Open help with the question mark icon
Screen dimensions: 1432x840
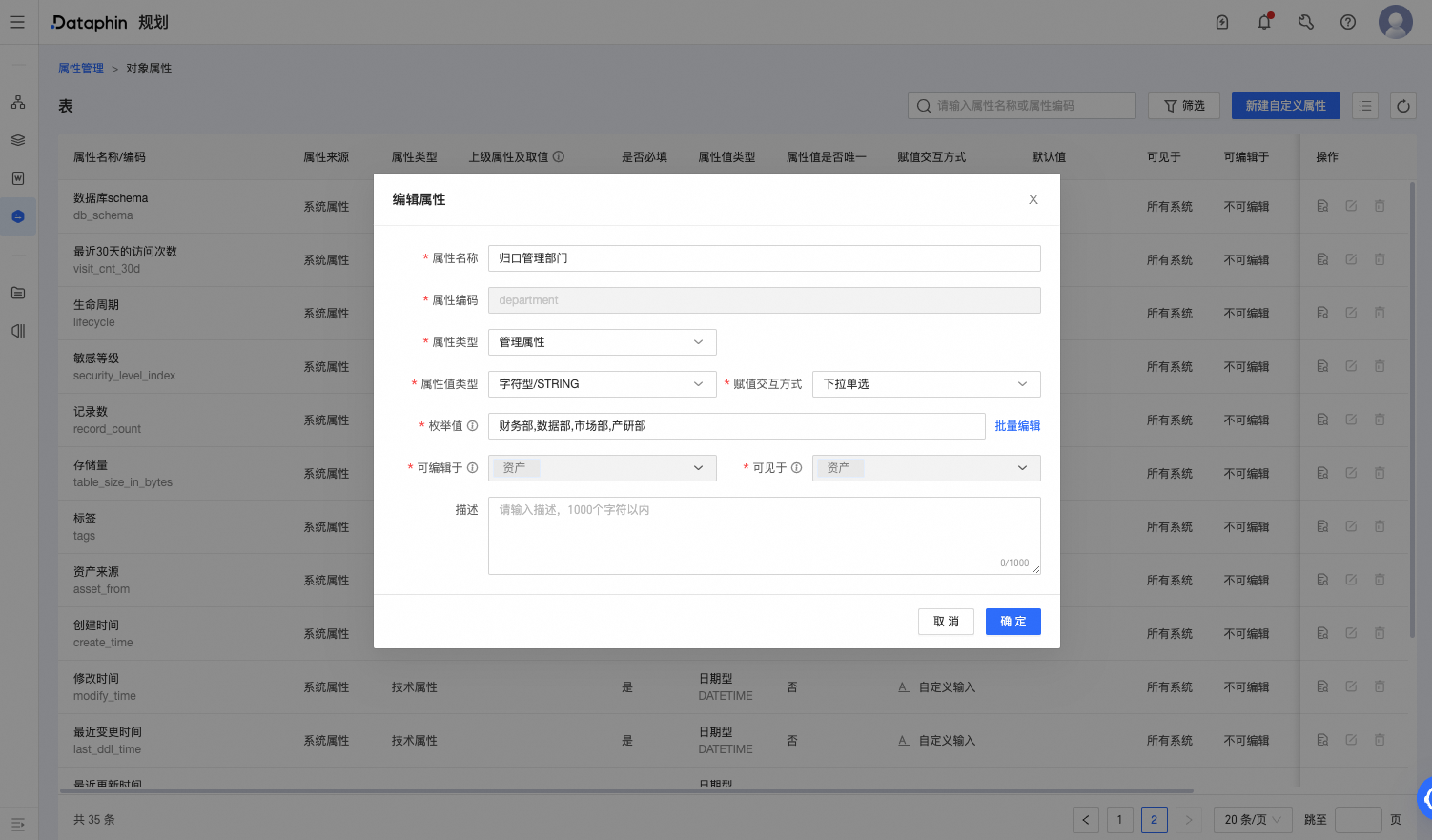pyautogui.click(x=1347, y=21)
